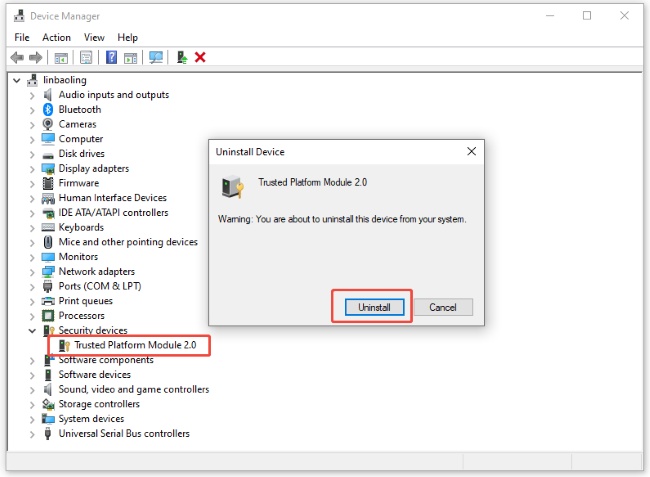The image size is (650, 477).
Task: Expand the Ports (COM & LPT) chevron
Action: tap(32, 287)
